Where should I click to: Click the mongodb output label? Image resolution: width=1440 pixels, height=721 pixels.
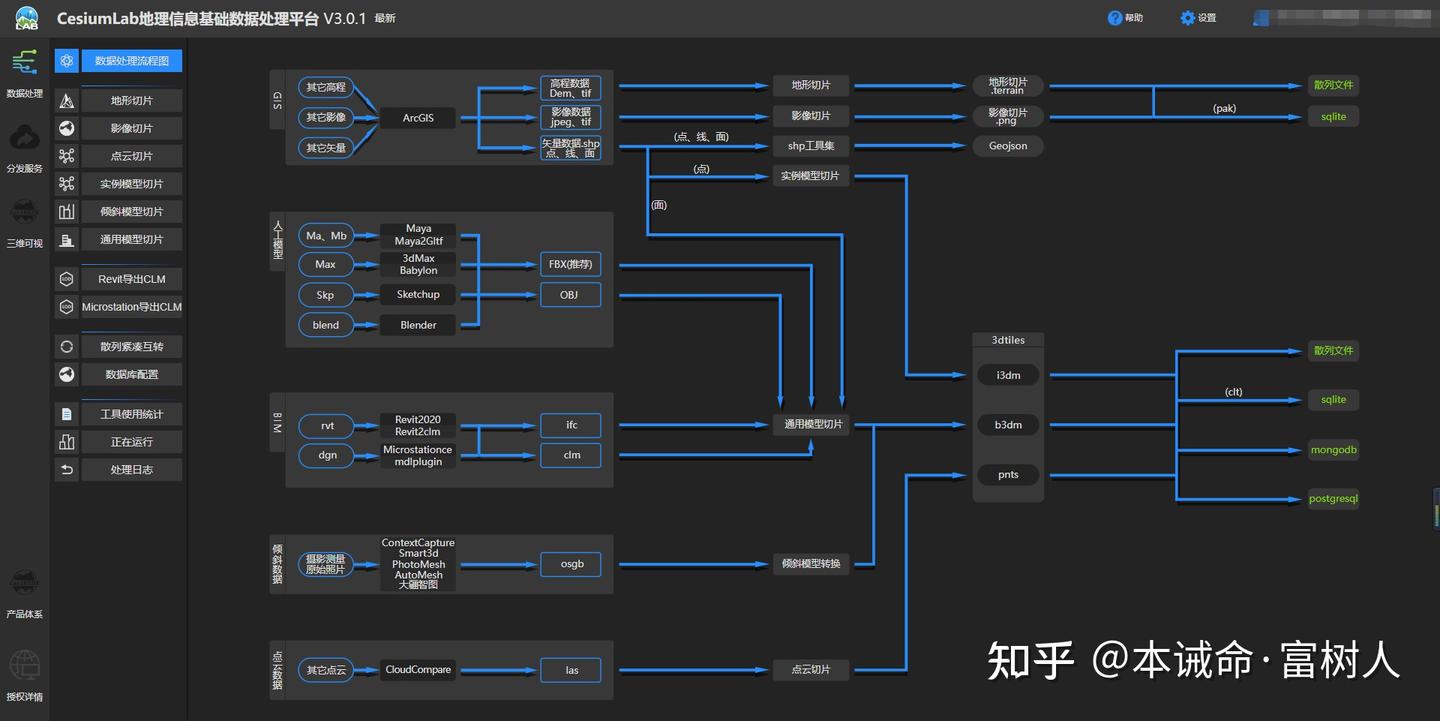[1334, 450]
